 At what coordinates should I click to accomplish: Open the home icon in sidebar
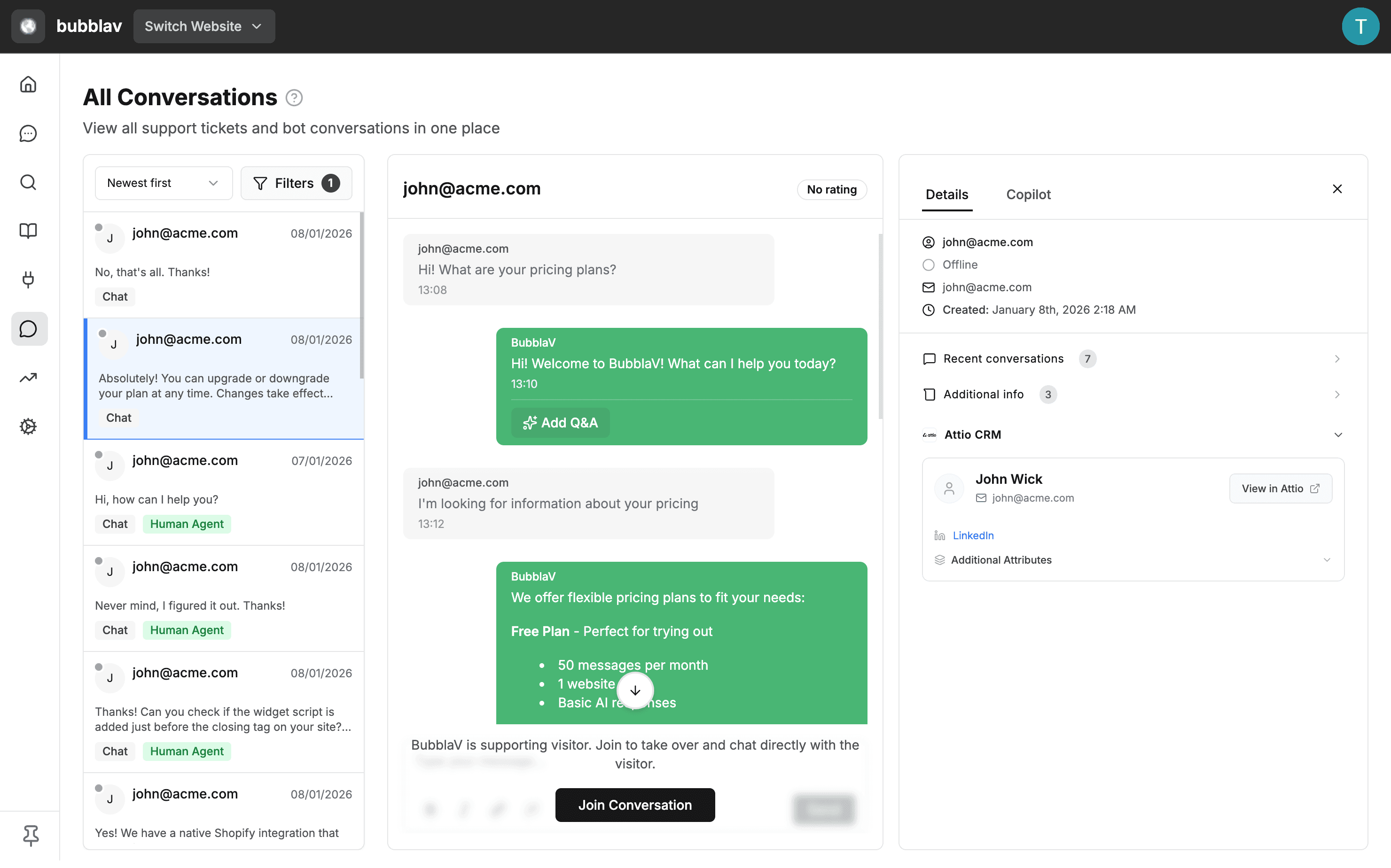coord(28,85)
